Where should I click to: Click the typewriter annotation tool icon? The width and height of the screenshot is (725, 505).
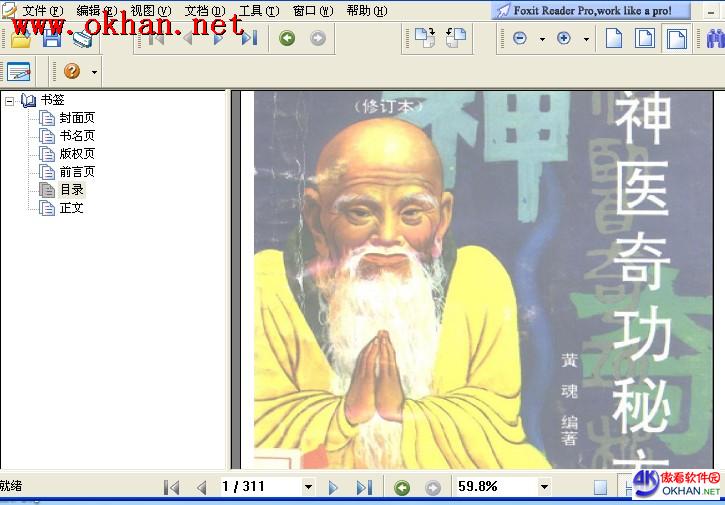click(x=18, y=72)
